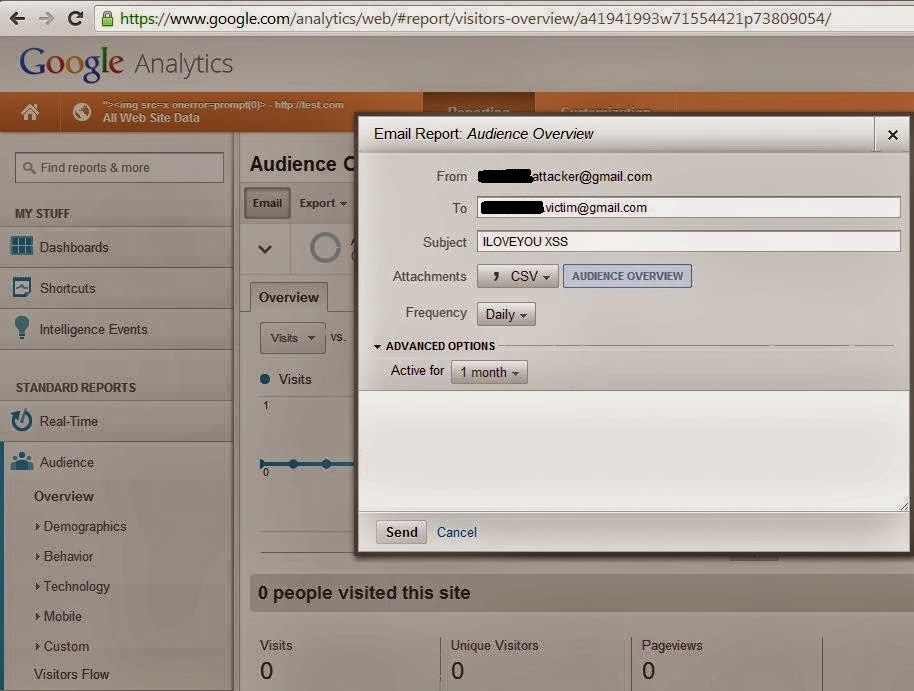The height and width of the screenshot is (691, 914).
Task: Click the circular segment indicator
Action: point(325,248)
